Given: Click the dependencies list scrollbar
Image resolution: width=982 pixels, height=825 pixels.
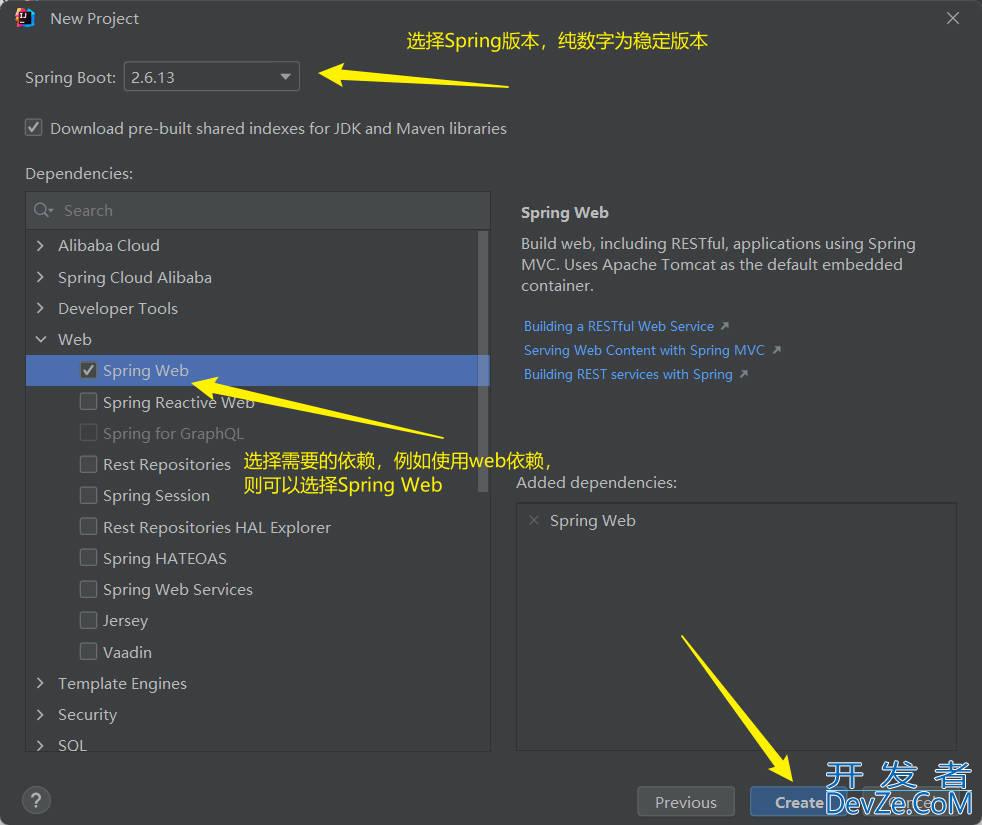Looking at the screenshot, I should pyautogui.click(x=482, y=361).
